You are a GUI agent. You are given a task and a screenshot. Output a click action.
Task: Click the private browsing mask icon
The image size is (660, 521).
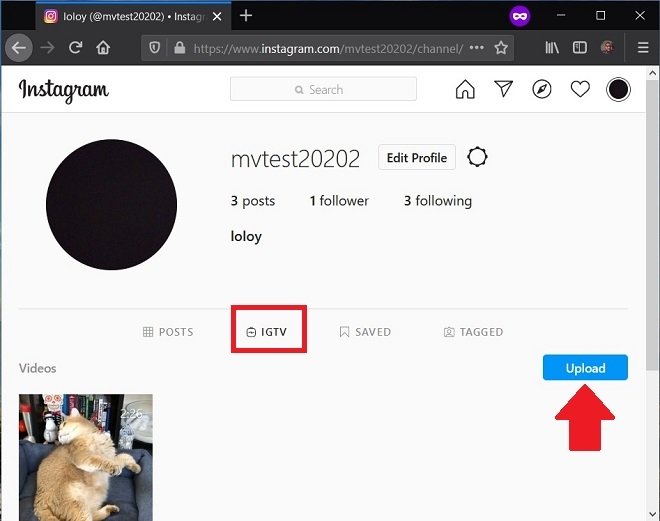[x=520, y=16]
